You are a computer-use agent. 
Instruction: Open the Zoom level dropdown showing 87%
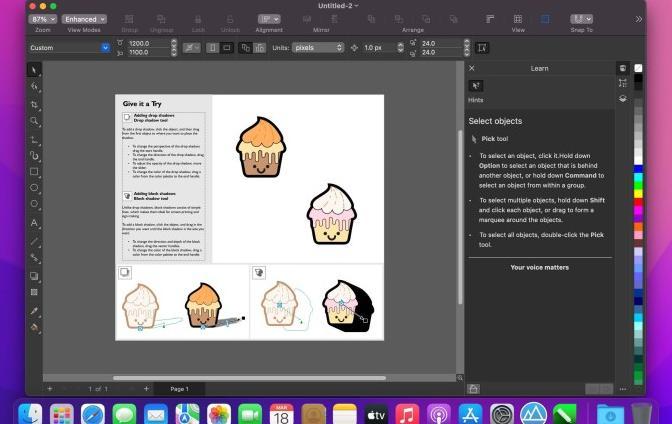[x=41, y=19]
